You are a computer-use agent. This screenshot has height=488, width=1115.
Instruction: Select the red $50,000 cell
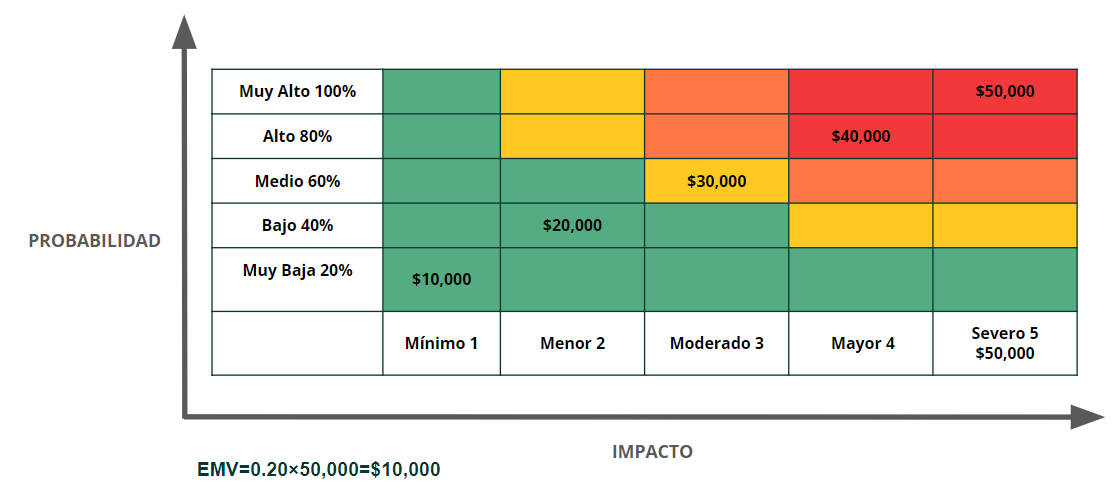pos(1005,91)
